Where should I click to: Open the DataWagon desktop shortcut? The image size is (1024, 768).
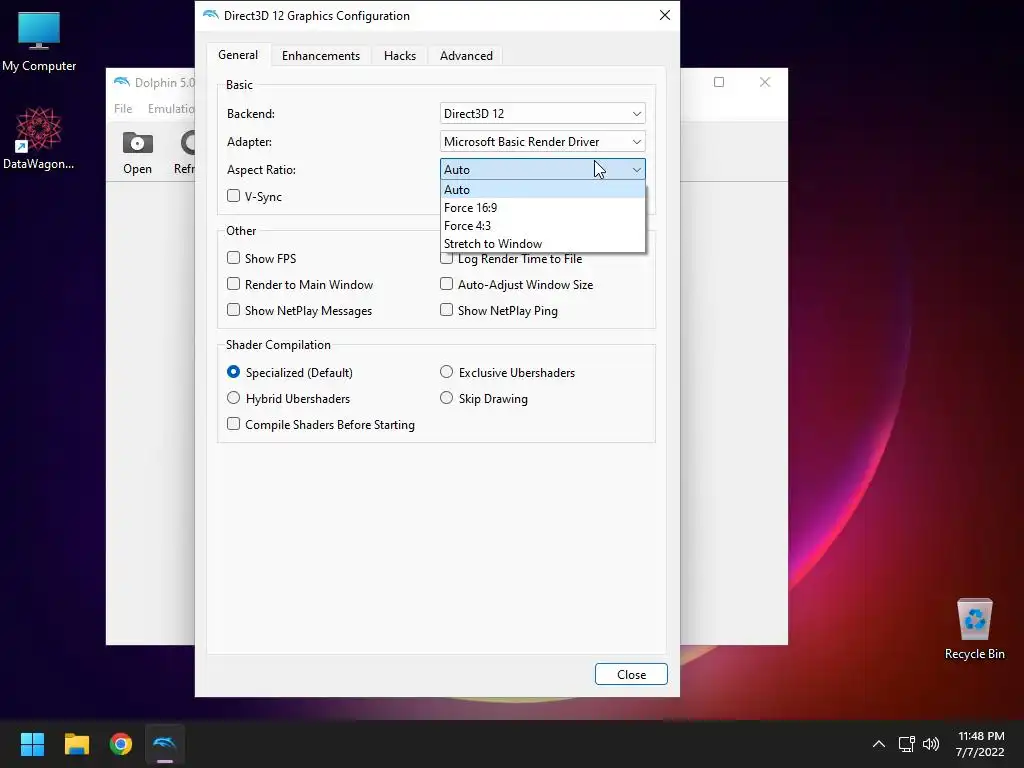click(38, 138)
